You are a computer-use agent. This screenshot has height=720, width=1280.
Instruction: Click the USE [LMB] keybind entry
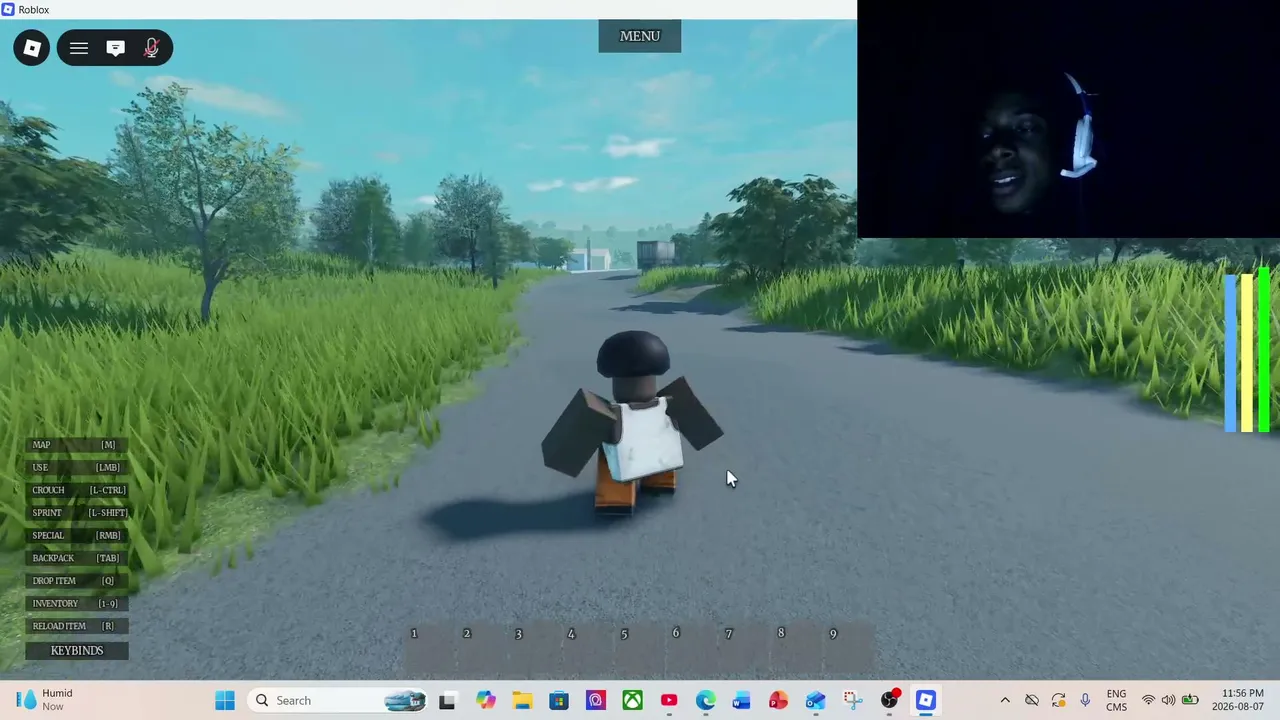tap(77, 467)
